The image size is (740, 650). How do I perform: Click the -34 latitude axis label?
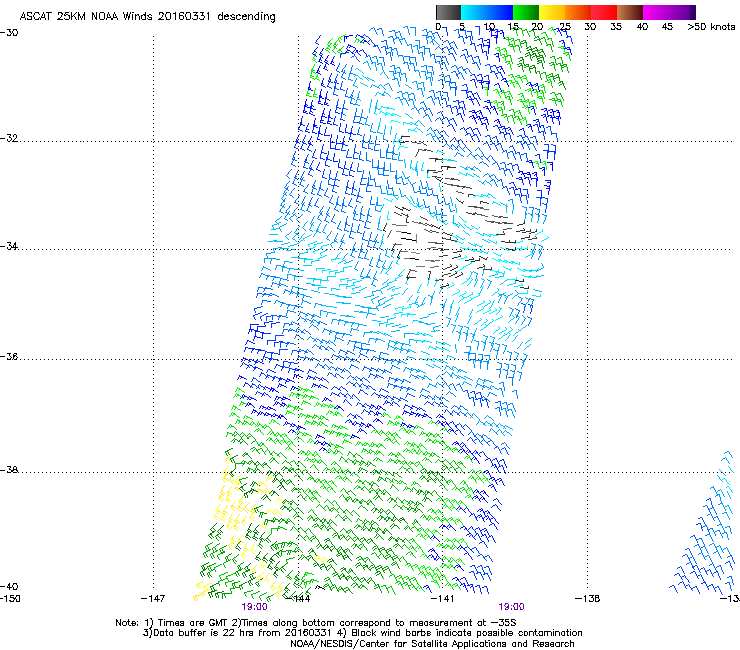pyautogui.click(x=9, y=246)
